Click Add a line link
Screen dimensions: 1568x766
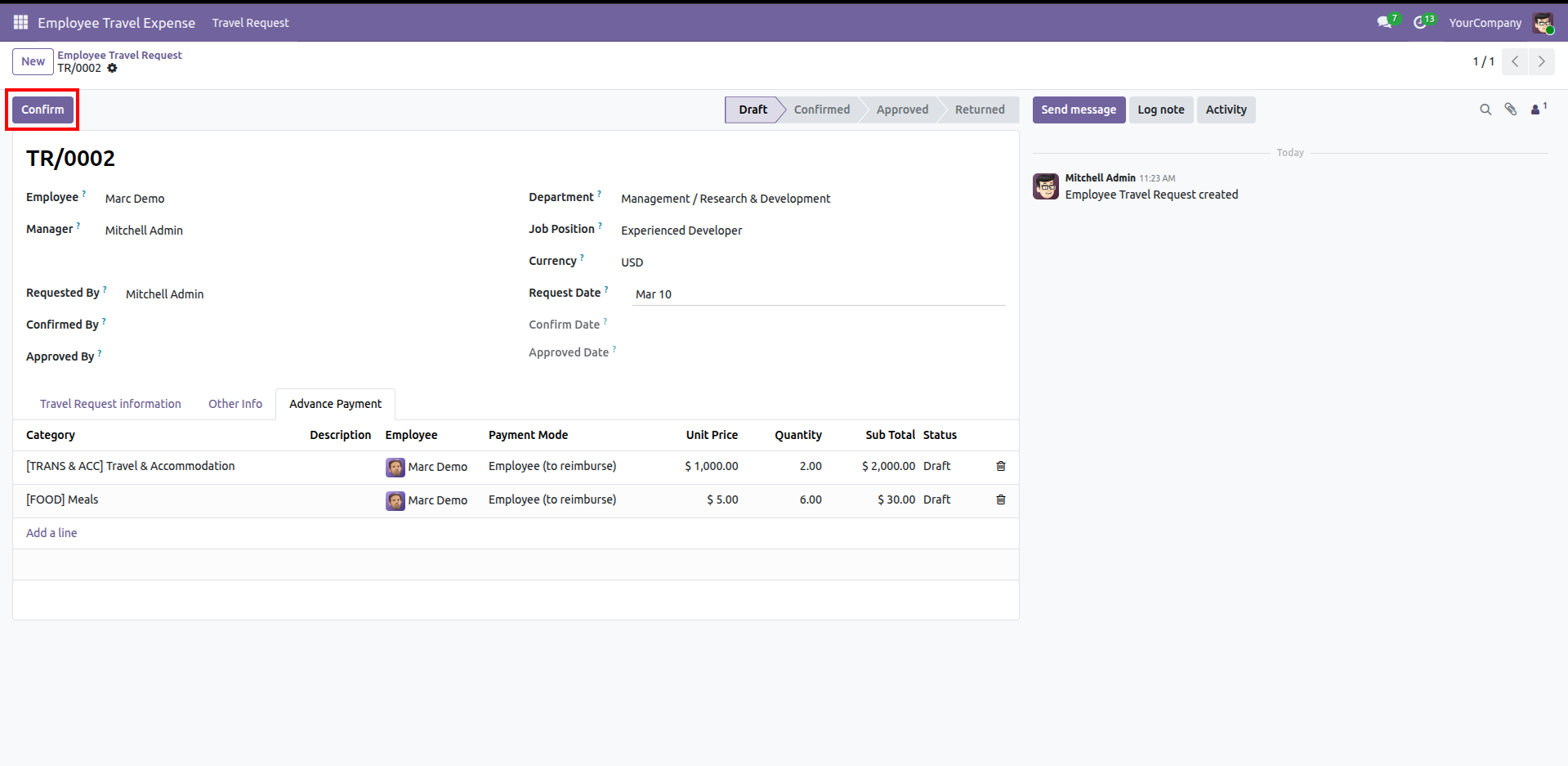click(51, 533)
